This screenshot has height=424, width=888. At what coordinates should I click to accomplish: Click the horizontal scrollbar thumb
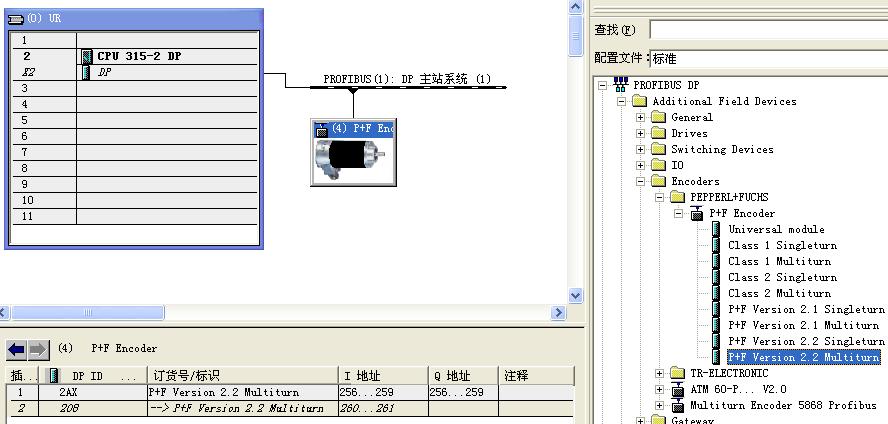click(88, 312)
